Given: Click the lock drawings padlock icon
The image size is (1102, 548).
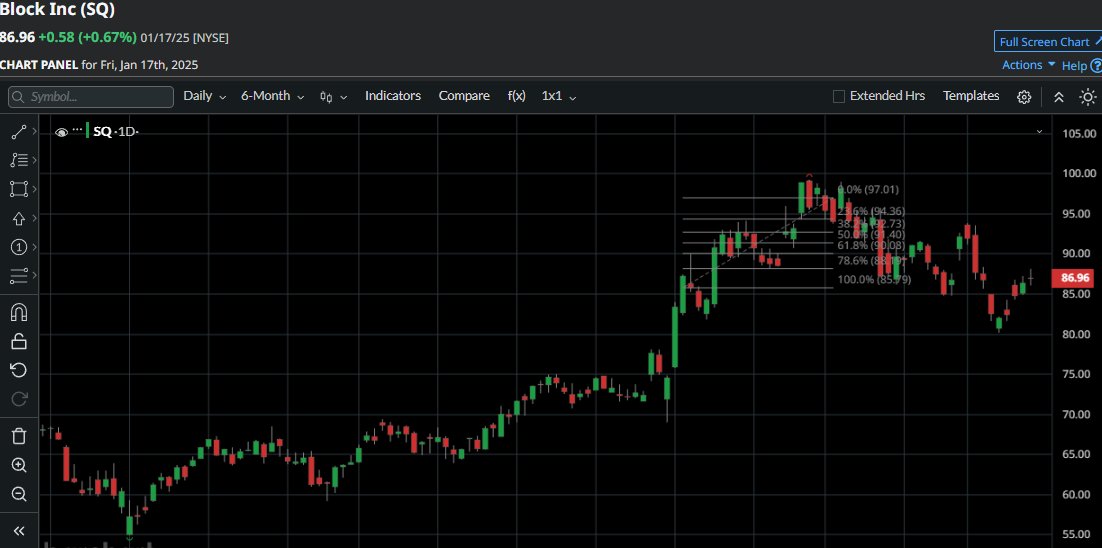Looking at the screenshot, I should coord(19,341).
